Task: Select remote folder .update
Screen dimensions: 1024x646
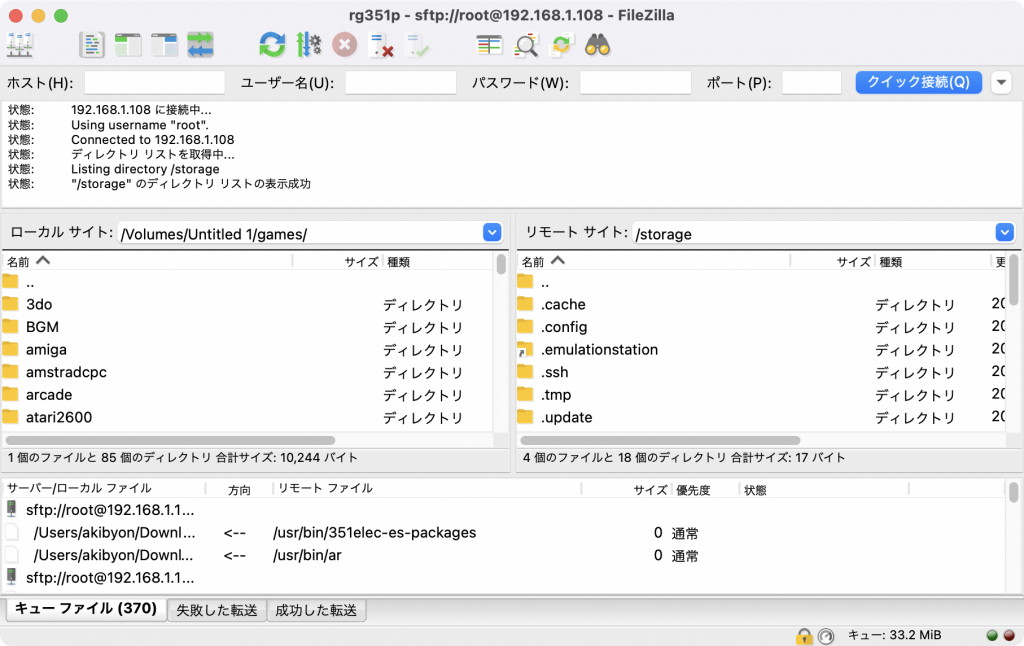Action: coord(761,417)
